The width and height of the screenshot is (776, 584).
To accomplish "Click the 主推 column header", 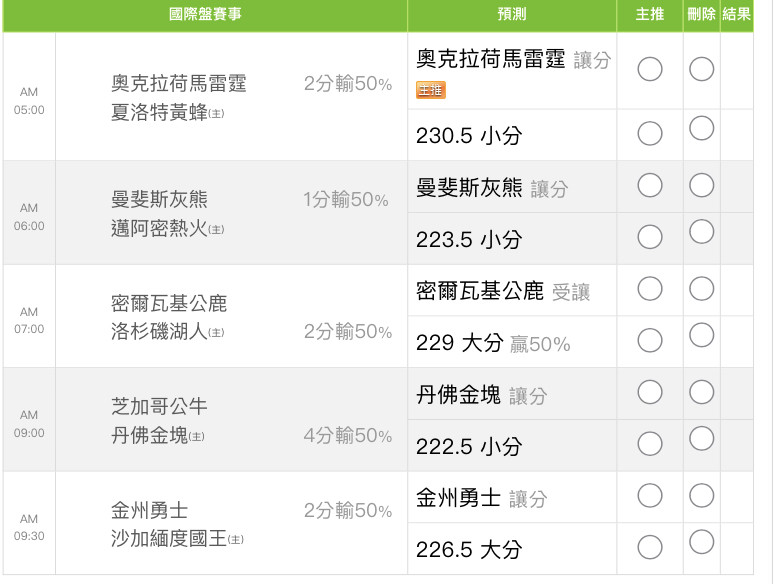I will 649,14.
